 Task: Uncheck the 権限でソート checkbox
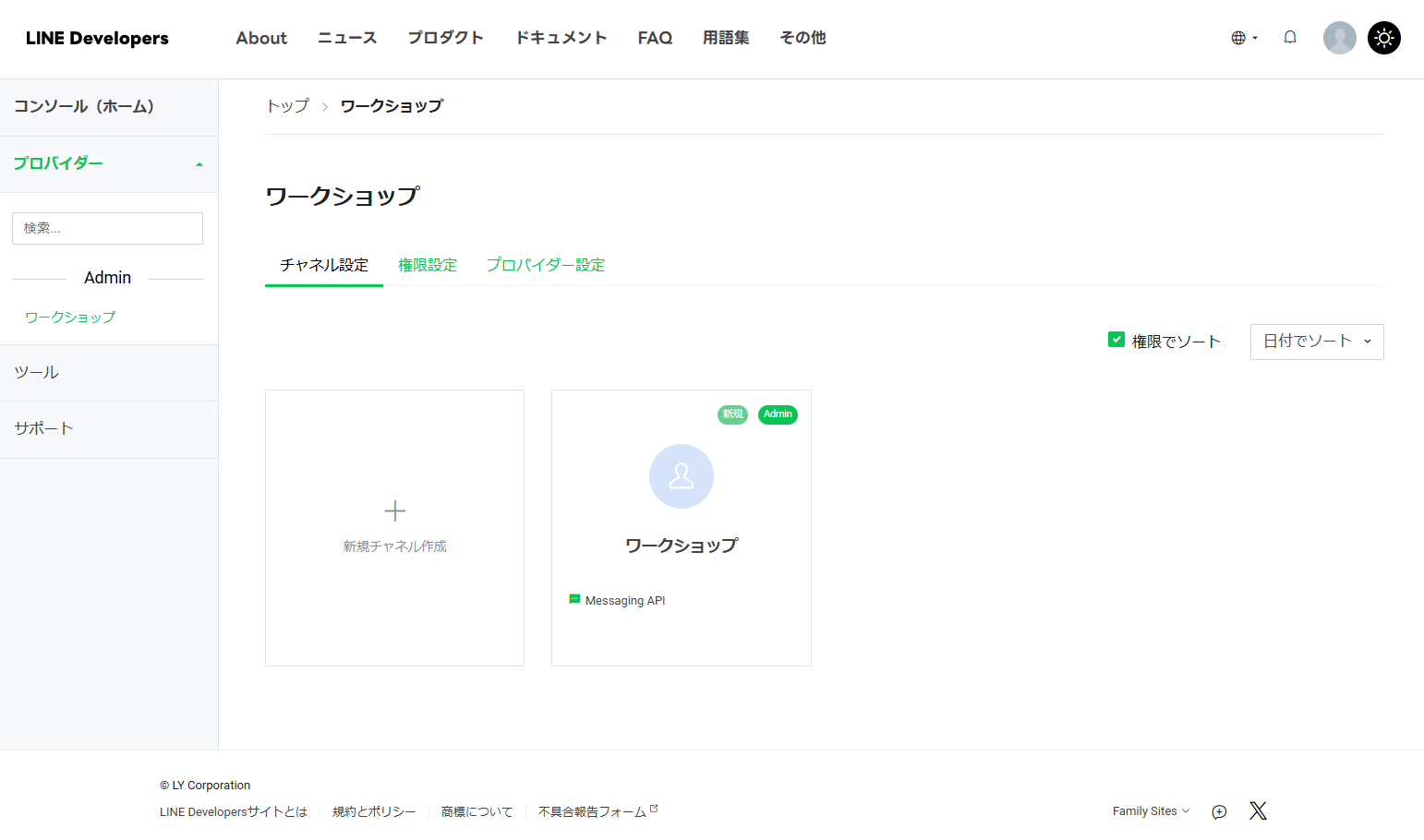[x=1115, y=340]
